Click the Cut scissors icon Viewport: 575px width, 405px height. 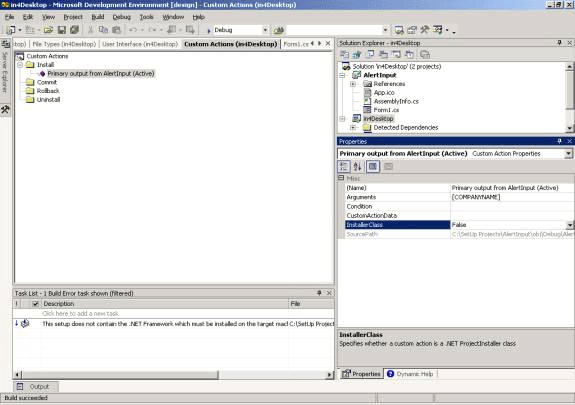pyautogui.click(x=91, y=30)
